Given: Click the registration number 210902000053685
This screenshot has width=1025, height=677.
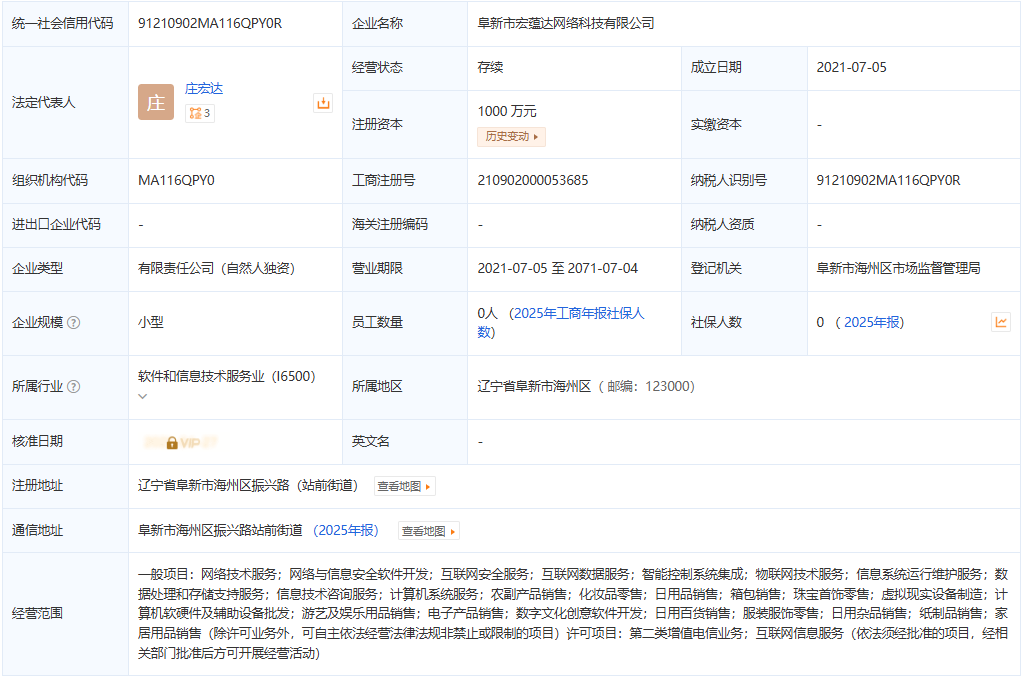Looking at the screenshot, I should tap(533, 180).
